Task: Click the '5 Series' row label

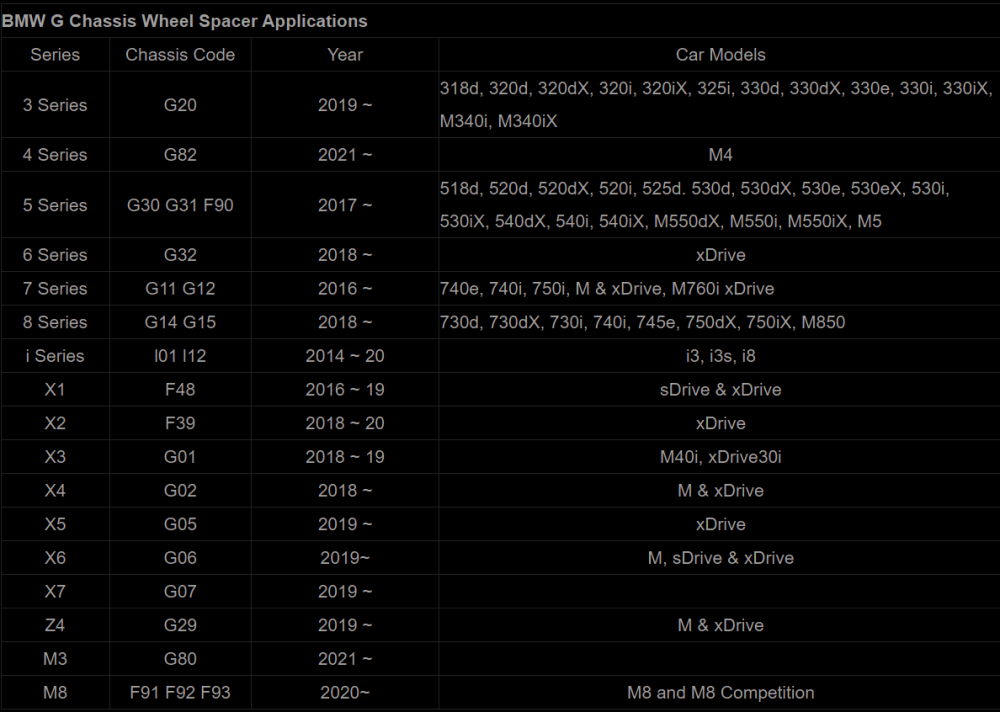Action: click(55, 205)
